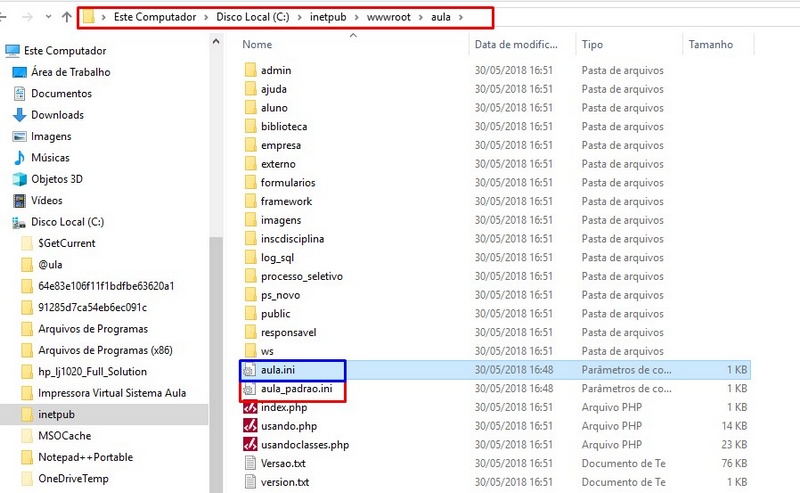
Task: Click the empresa folder icon
Action: 250,145
